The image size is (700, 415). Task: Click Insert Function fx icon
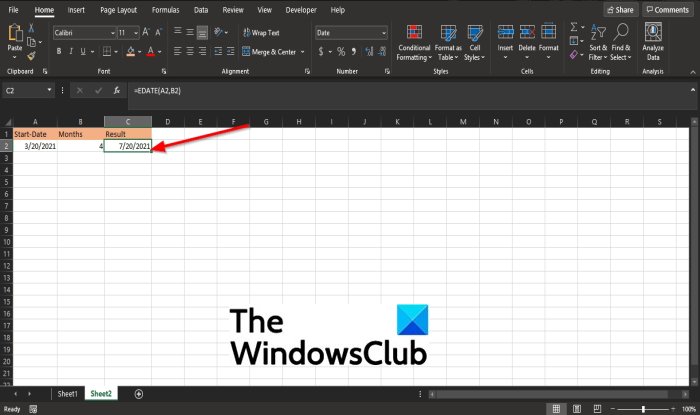[x=117, y=91]
